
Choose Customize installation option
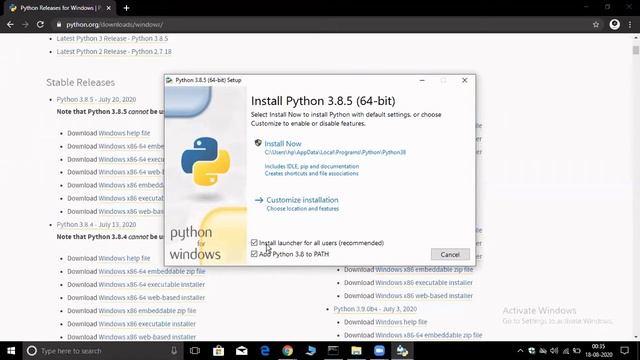[302, 200]
